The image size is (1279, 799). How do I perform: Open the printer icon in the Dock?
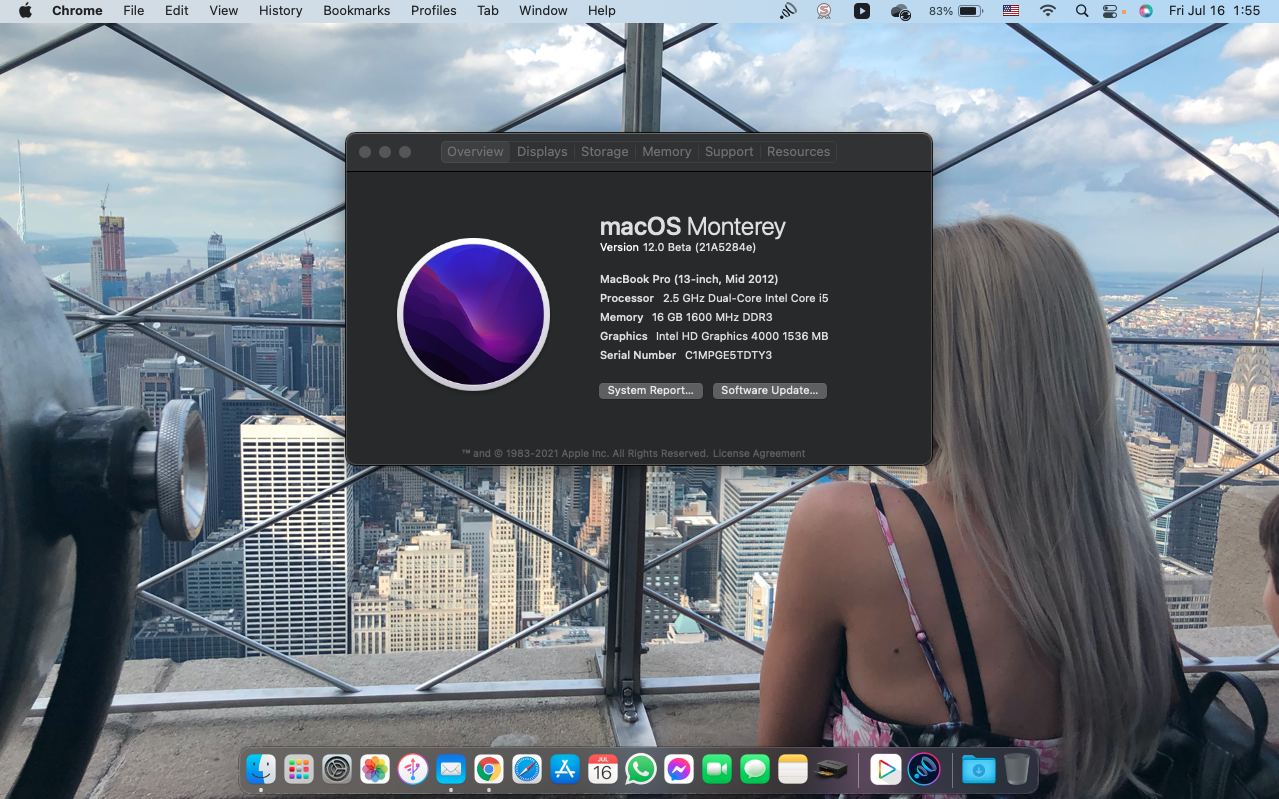point(831,769)
